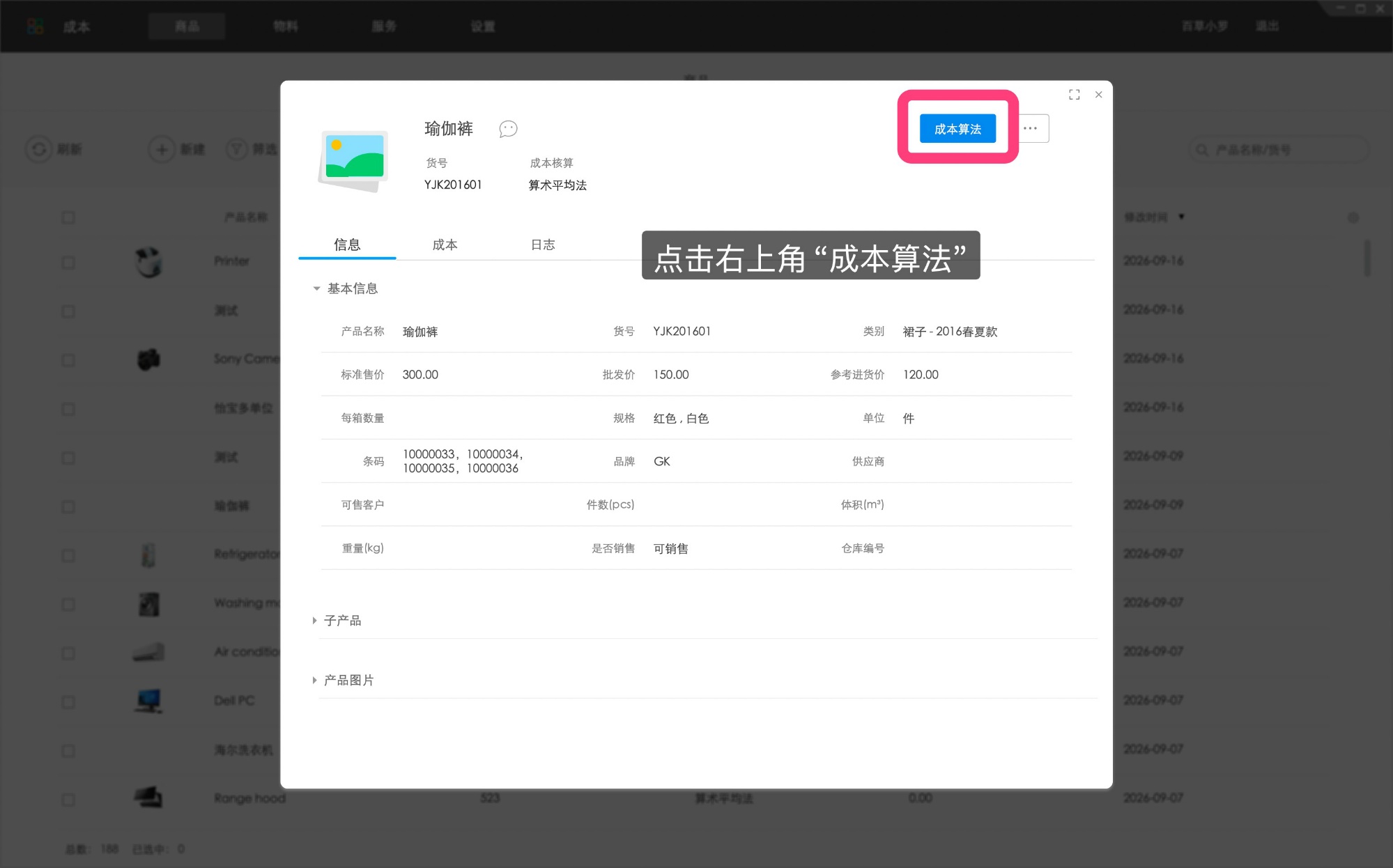Expand the 子产品 section
Screen dimensions: 1393x868
click(314, 621)
